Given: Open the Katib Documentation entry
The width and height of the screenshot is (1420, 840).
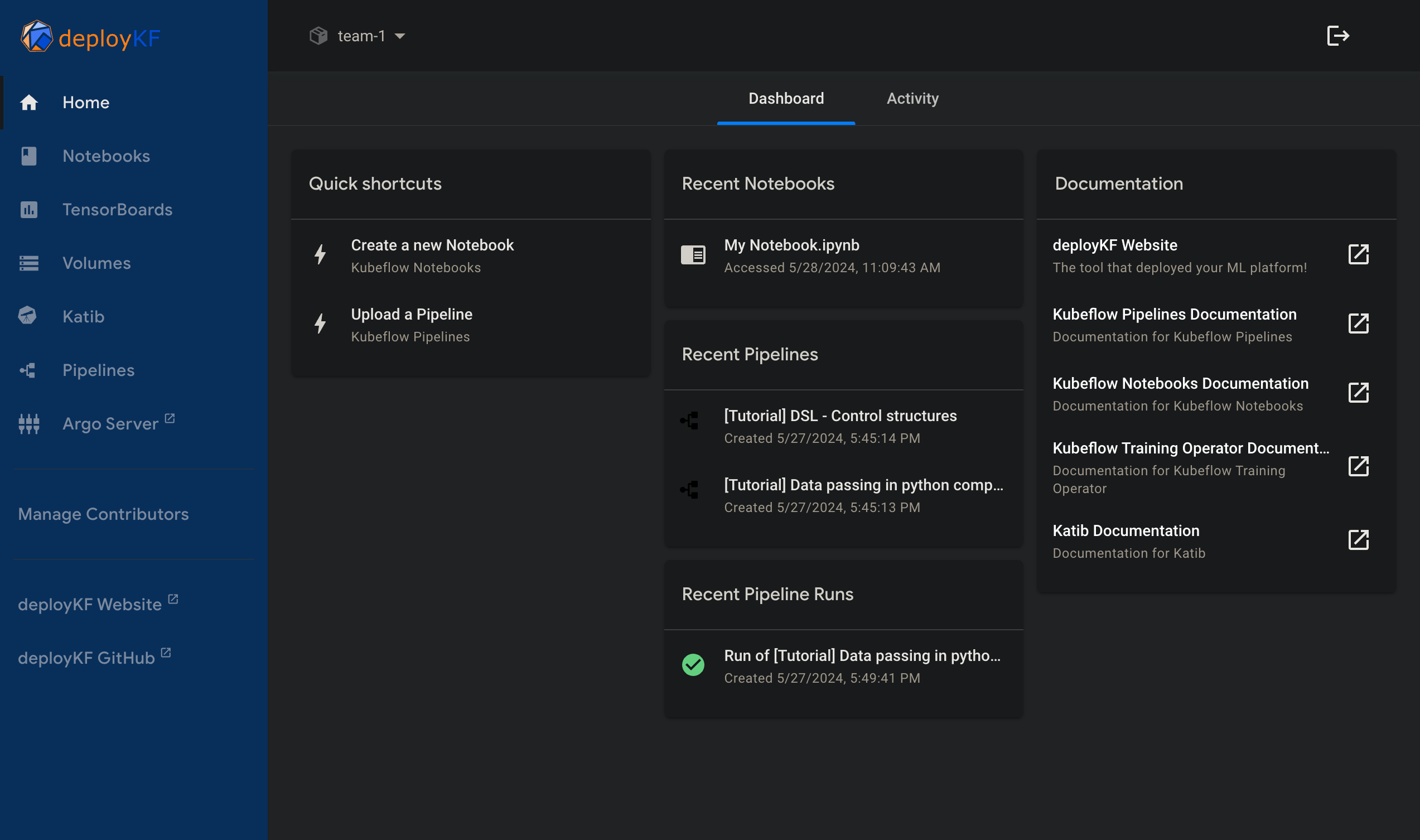Looking at the screenshot, I should coord(1216,540).
